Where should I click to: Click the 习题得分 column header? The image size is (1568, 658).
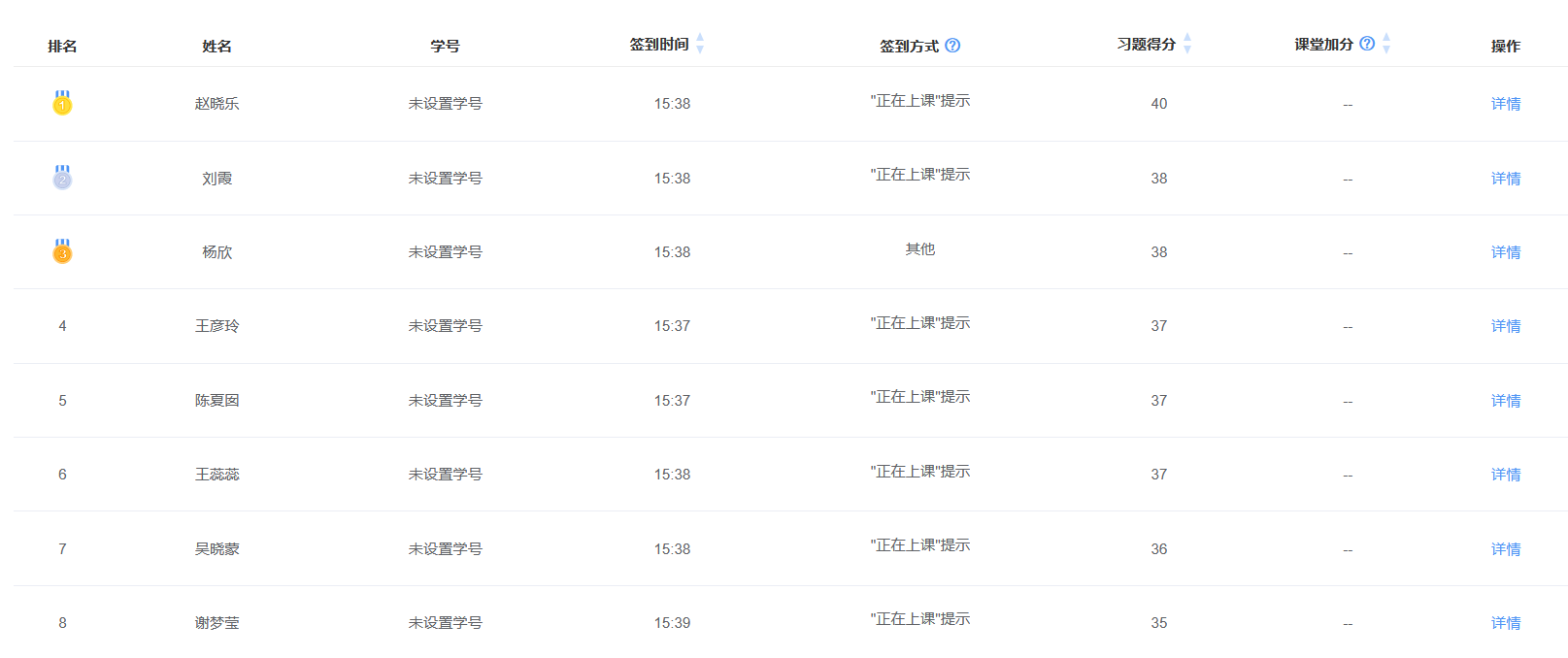coord(1146,45)
